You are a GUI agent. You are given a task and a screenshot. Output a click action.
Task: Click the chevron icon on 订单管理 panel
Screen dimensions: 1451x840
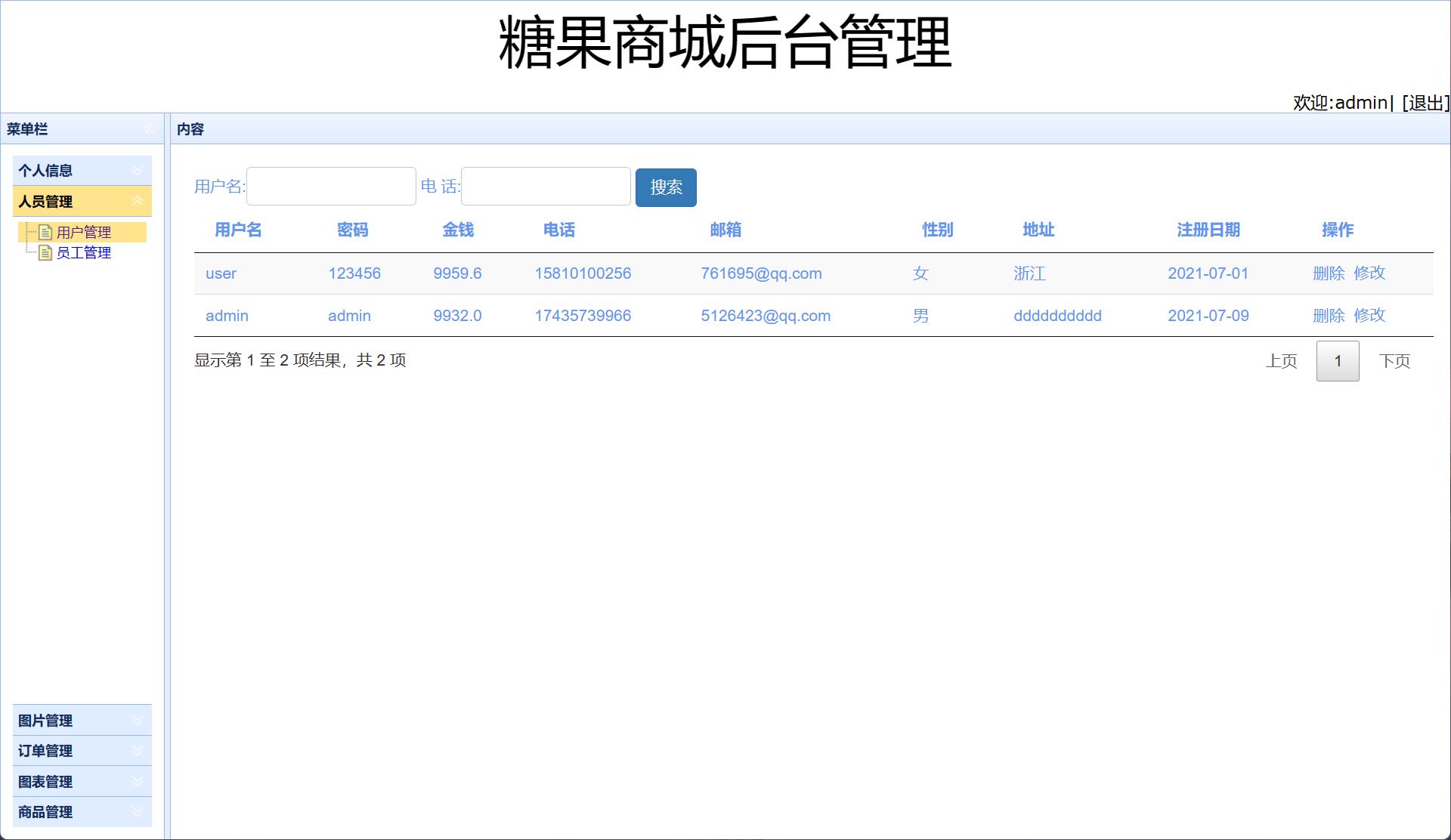pyautogui.click(x=138, y=750)
